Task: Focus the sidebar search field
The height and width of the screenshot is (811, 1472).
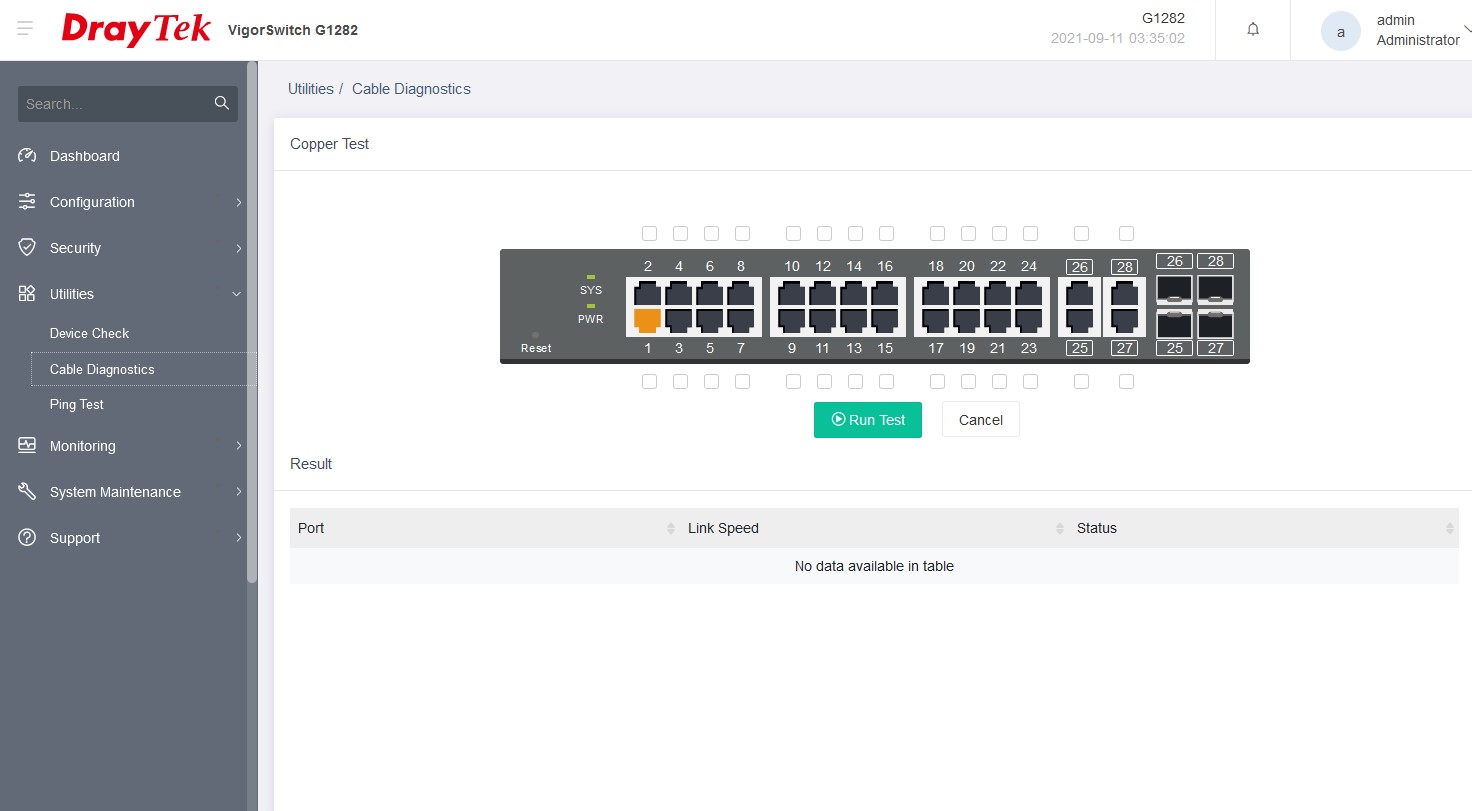Action: click(115, 104)
